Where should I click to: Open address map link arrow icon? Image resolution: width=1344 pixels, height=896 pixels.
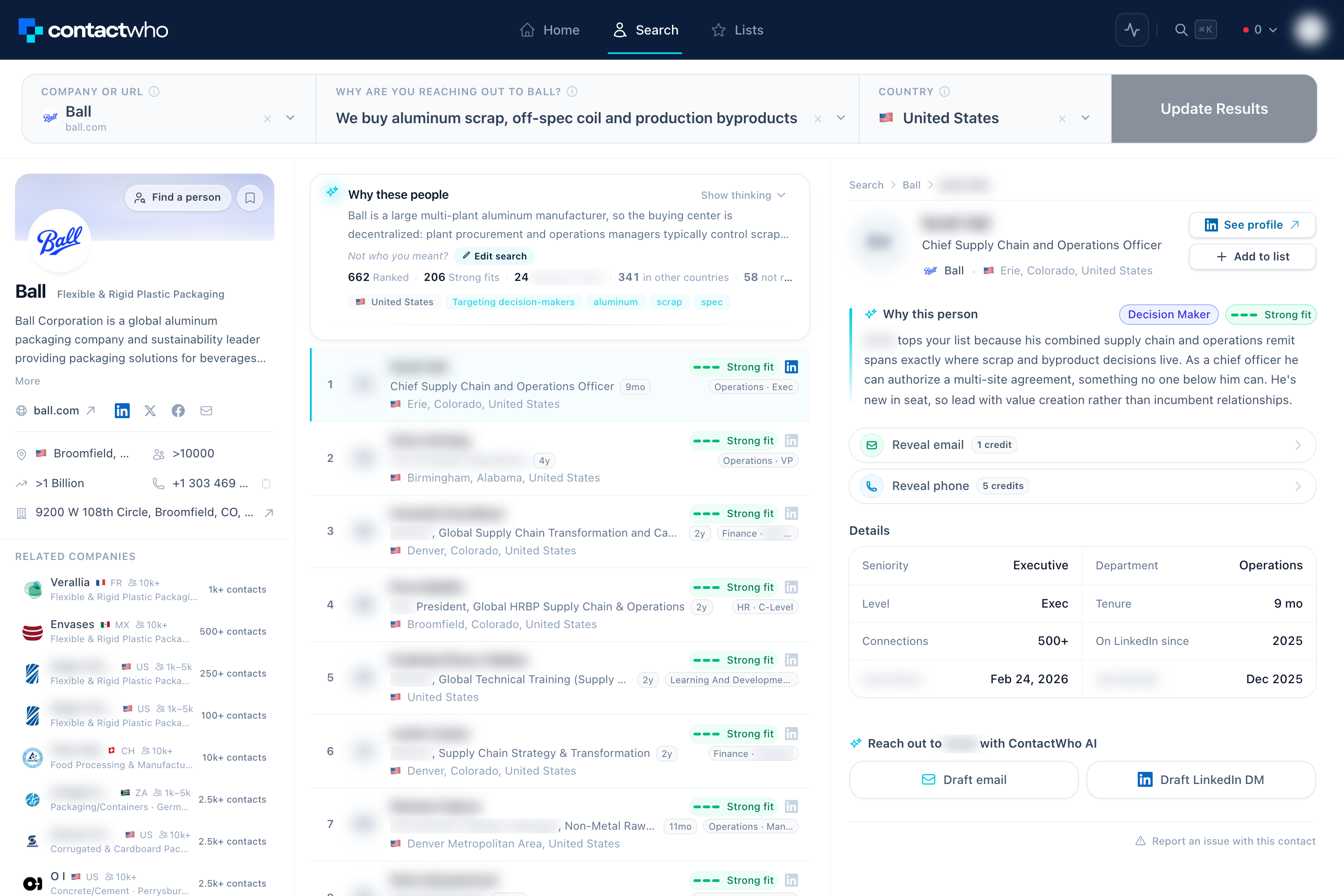click(x=269, y=512)
